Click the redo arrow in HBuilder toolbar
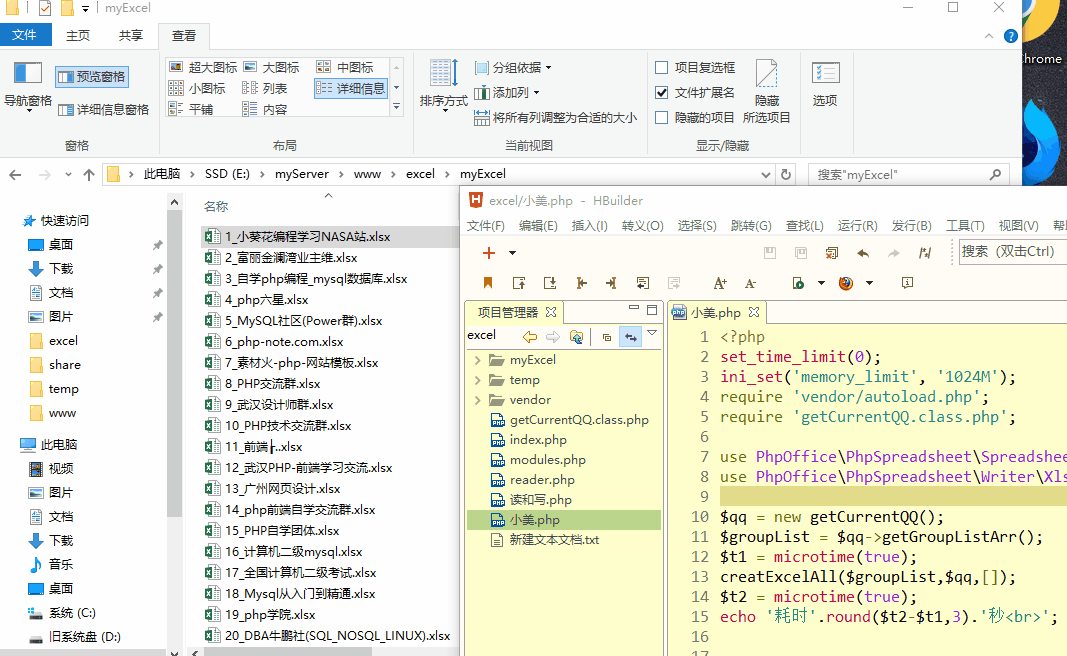1067x656 pixels. [x=893, y=253]
